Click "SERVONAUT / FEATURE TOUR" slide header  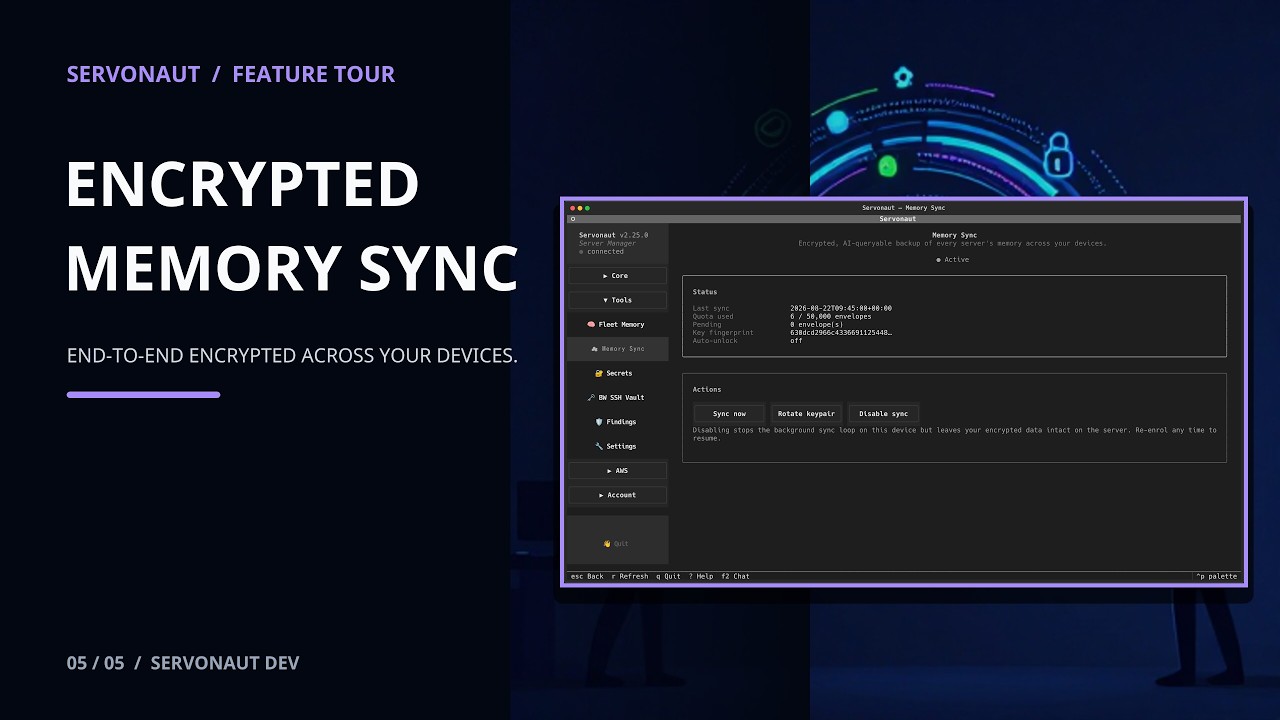pyautogui.click(x=231, y=74)
